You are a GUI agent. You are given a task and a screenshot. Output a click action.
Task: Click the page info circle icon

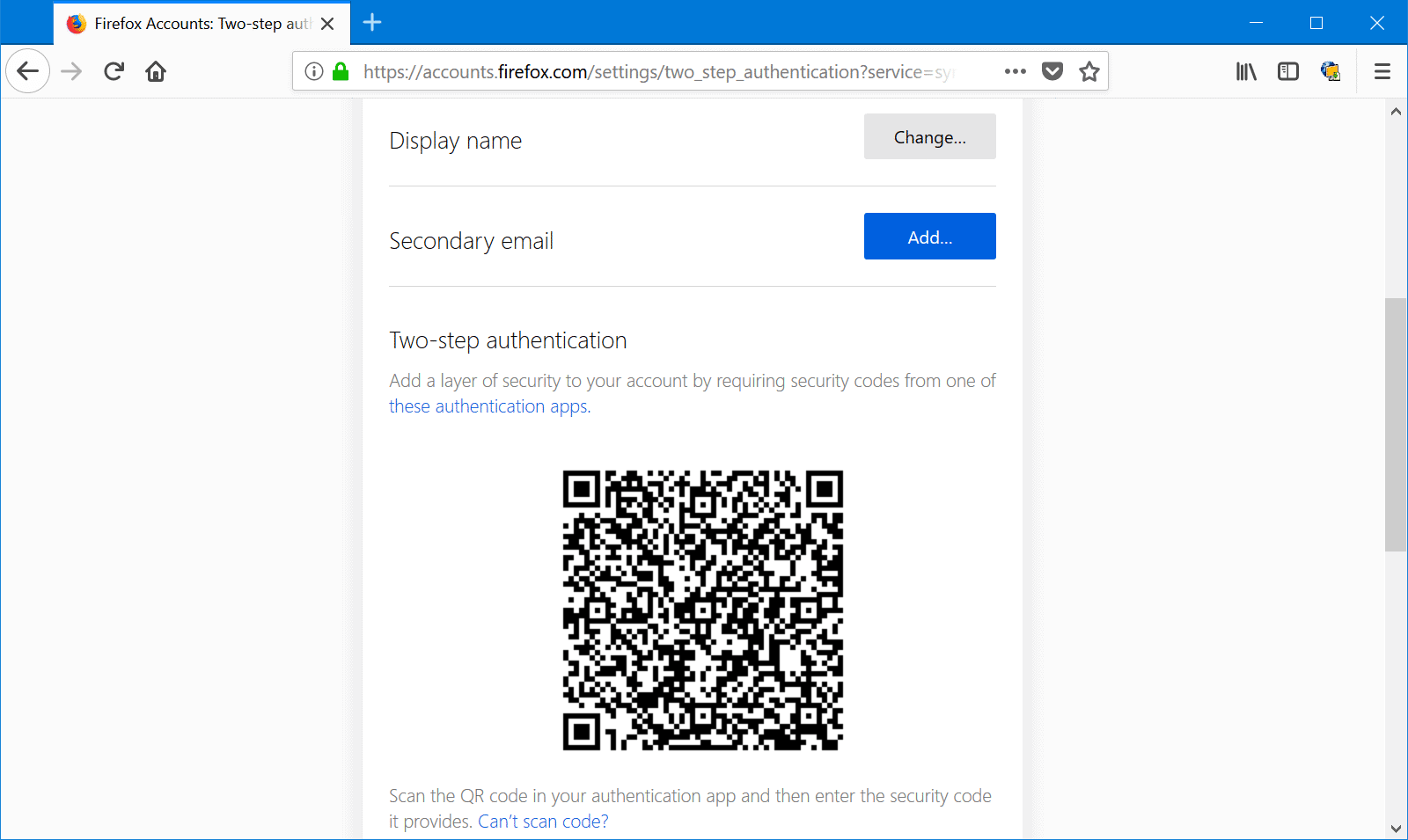point(314,71)
